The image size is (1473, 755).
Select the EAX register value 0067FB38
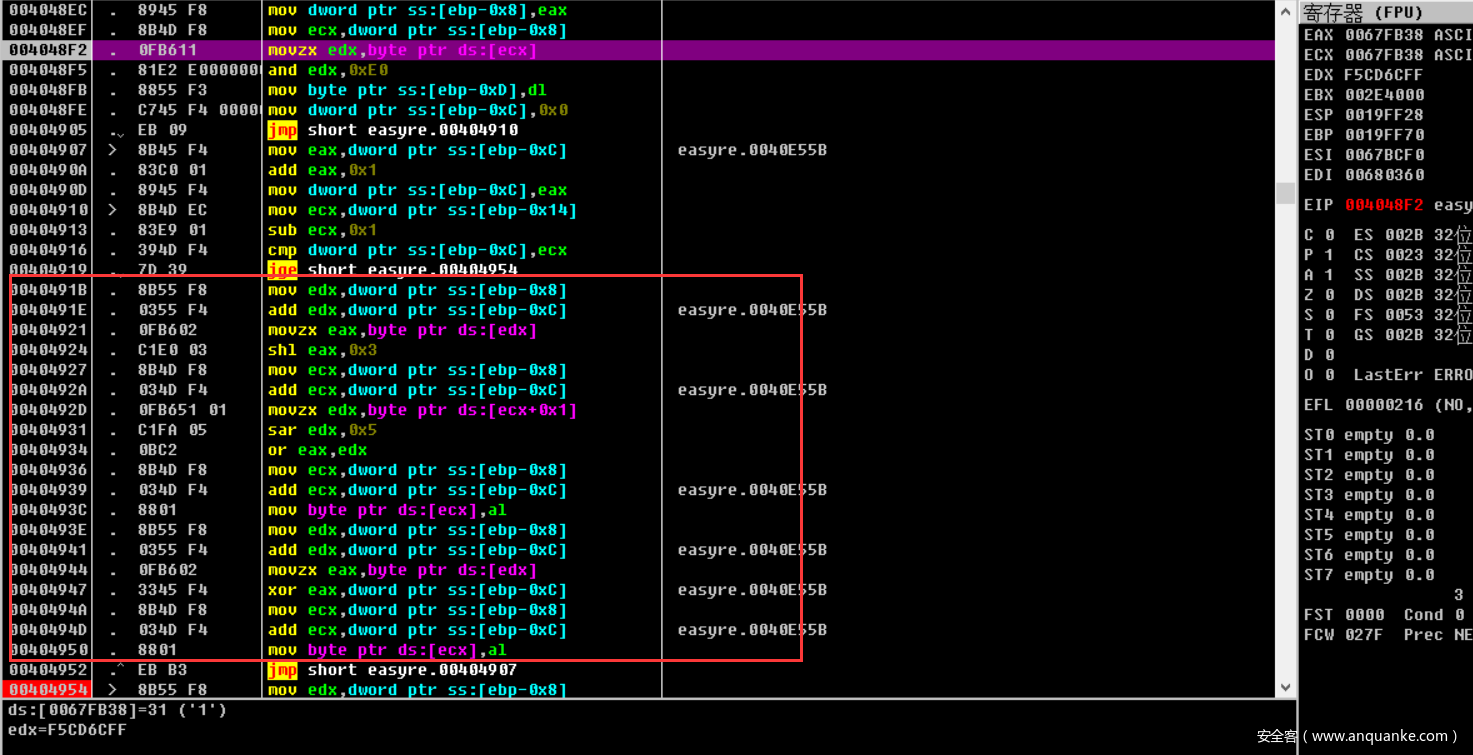[1385, 35]
